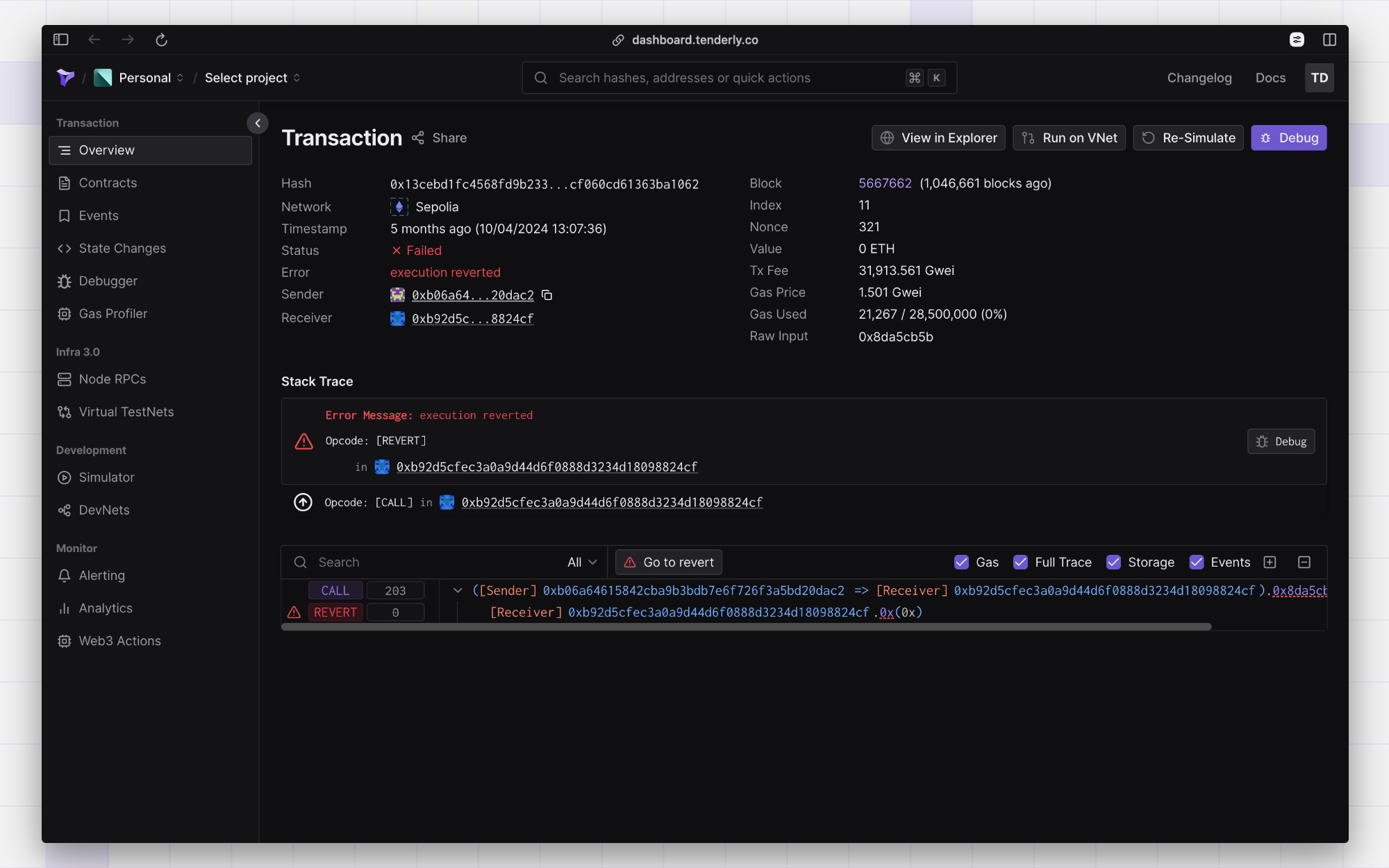Open the All filter dropdown
The image size is (1389, 868).
(x=581, y=562)
